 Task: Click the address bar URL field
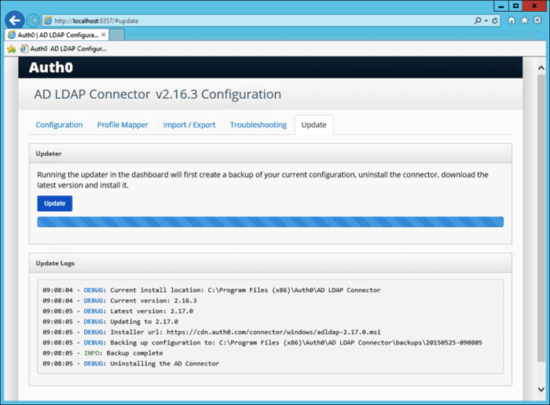pos(260,21)
